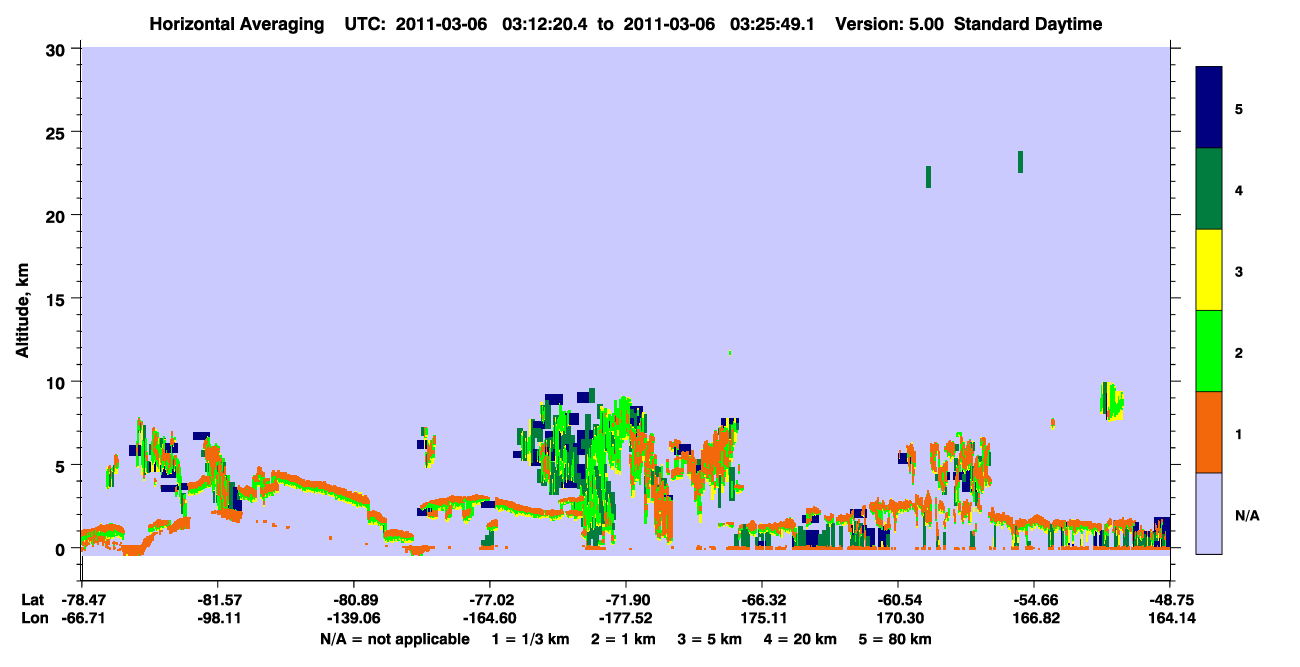
Task: Click legend text '1 = 1/3 km'
Action: [x=530, y=639]
